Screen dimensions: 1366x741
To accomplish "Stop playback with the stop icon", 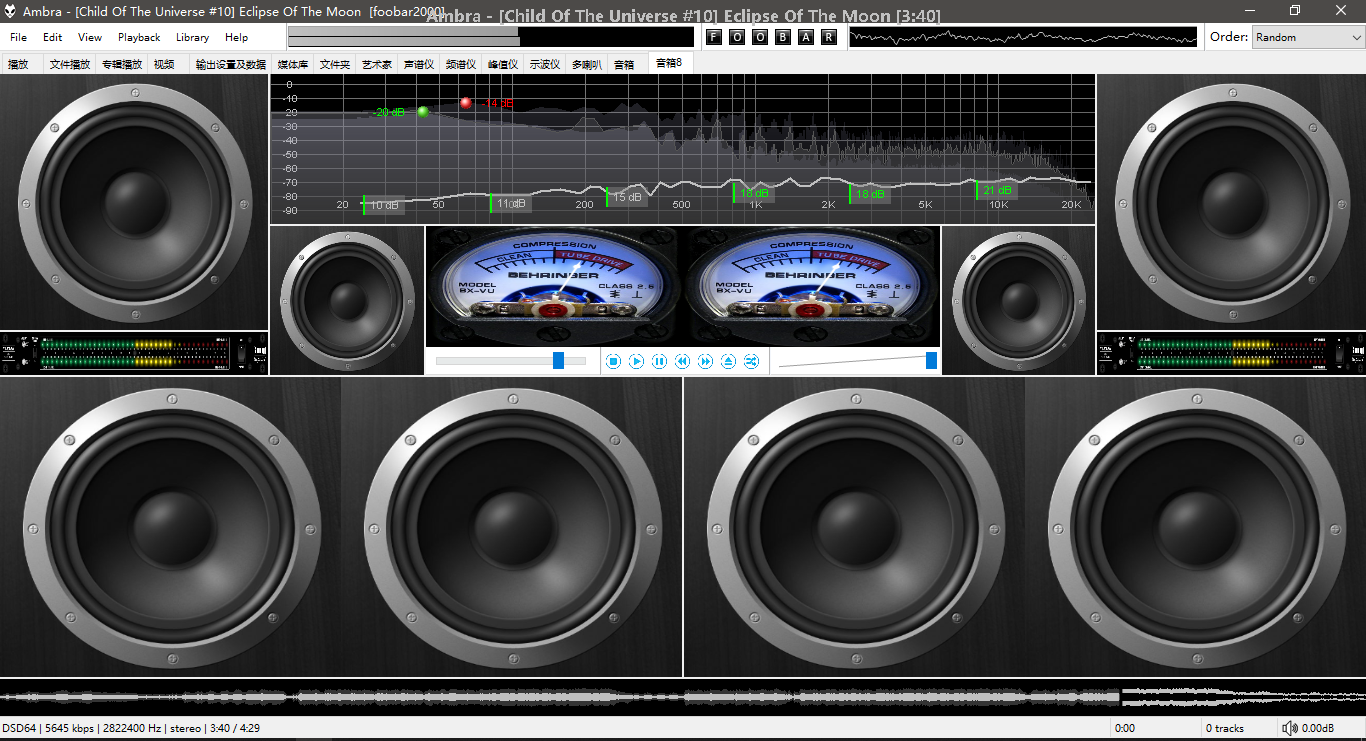I will (x=614, y=361).
